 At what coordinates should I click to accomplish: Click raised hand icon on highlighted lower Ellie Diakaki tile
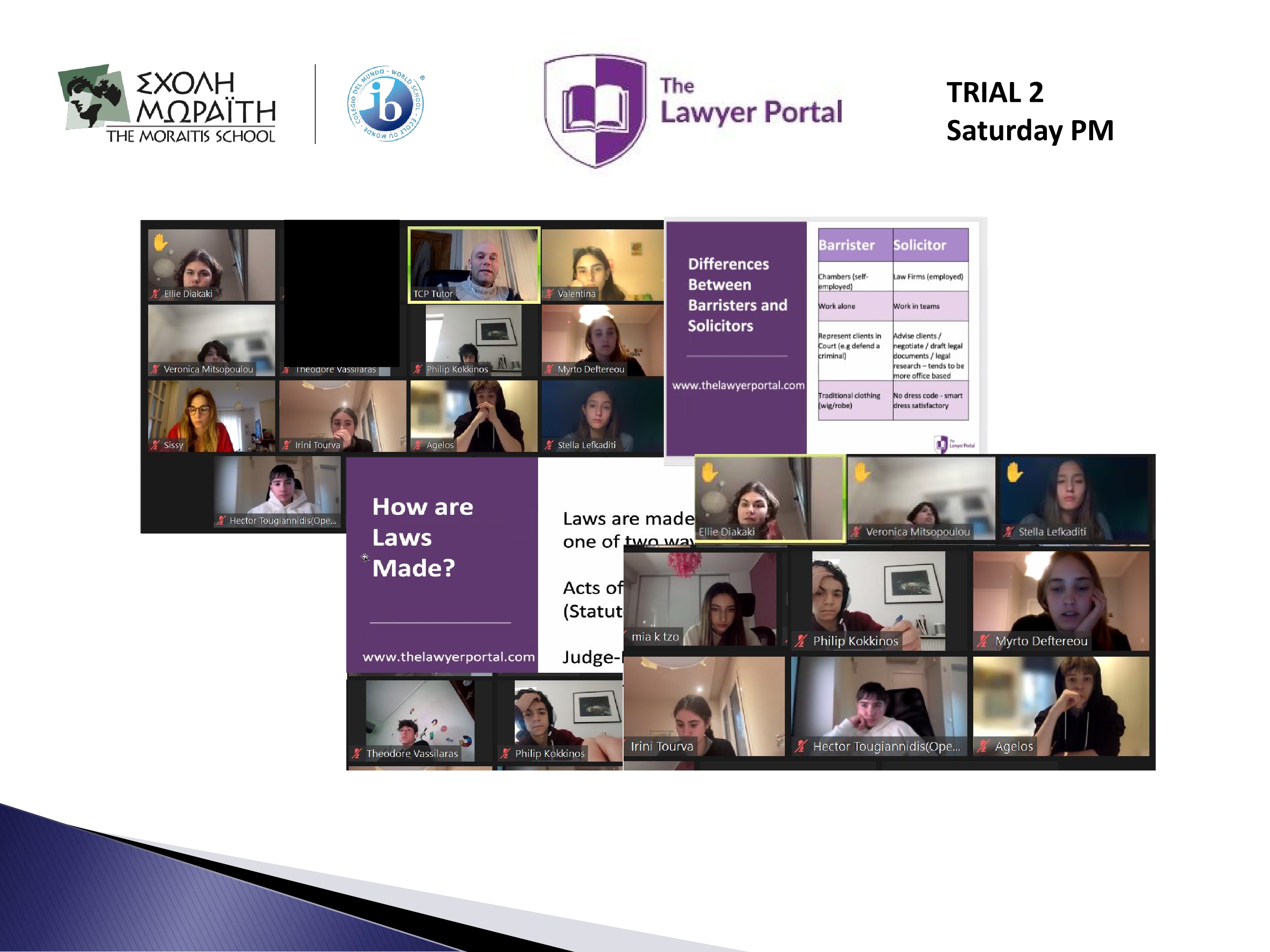point(710,472)
